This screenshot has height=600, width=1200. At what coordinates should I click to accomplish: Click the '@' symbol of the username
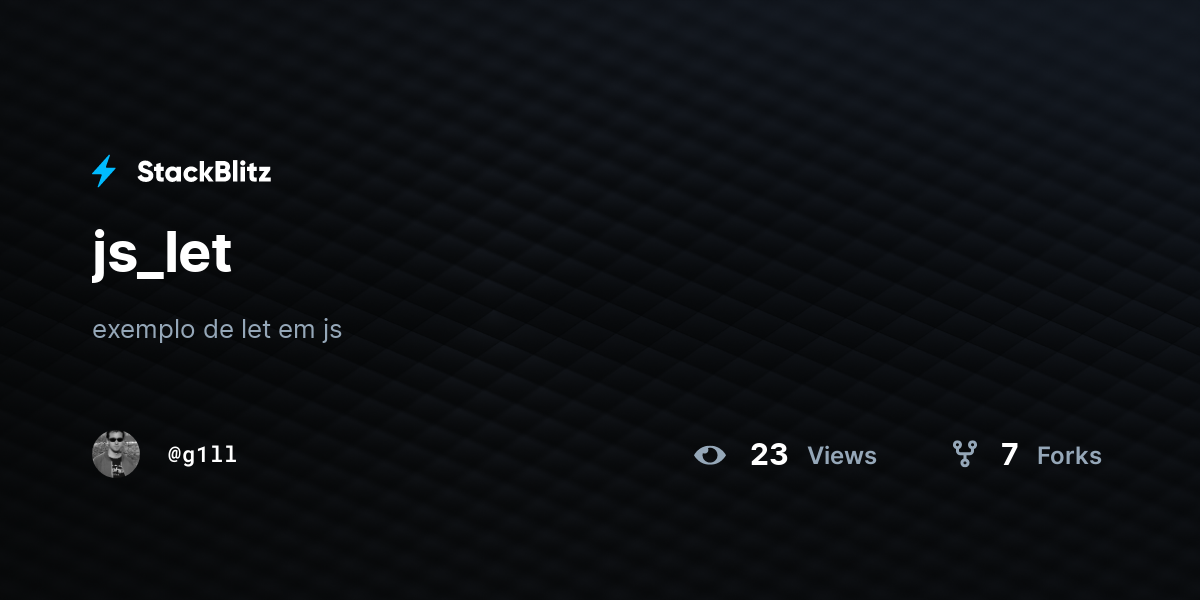(174, 455)
